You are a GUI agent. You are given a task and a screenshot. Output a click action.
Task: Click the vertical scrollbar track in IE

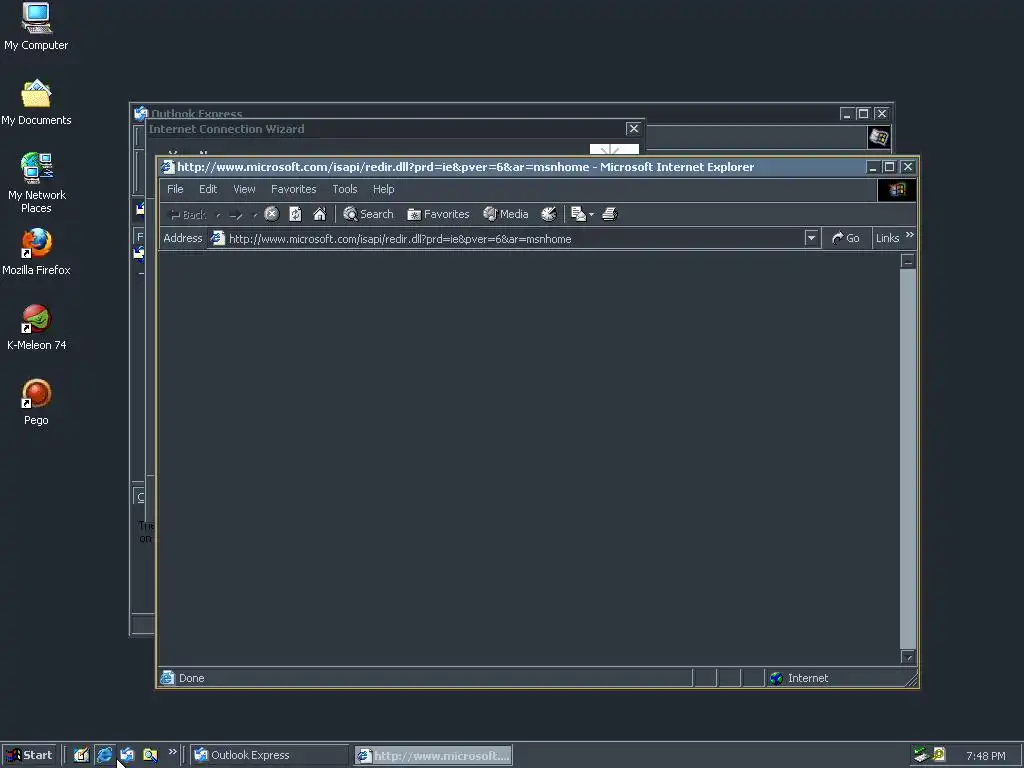tap(908, 458)
